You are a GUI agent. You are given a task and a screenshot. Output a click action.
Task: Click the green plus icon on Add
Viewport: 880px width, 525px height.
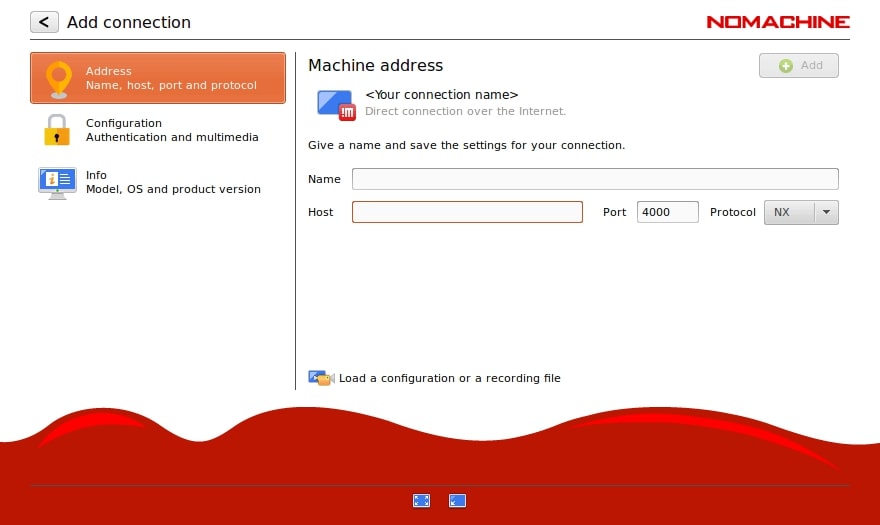tap(786, 66)
